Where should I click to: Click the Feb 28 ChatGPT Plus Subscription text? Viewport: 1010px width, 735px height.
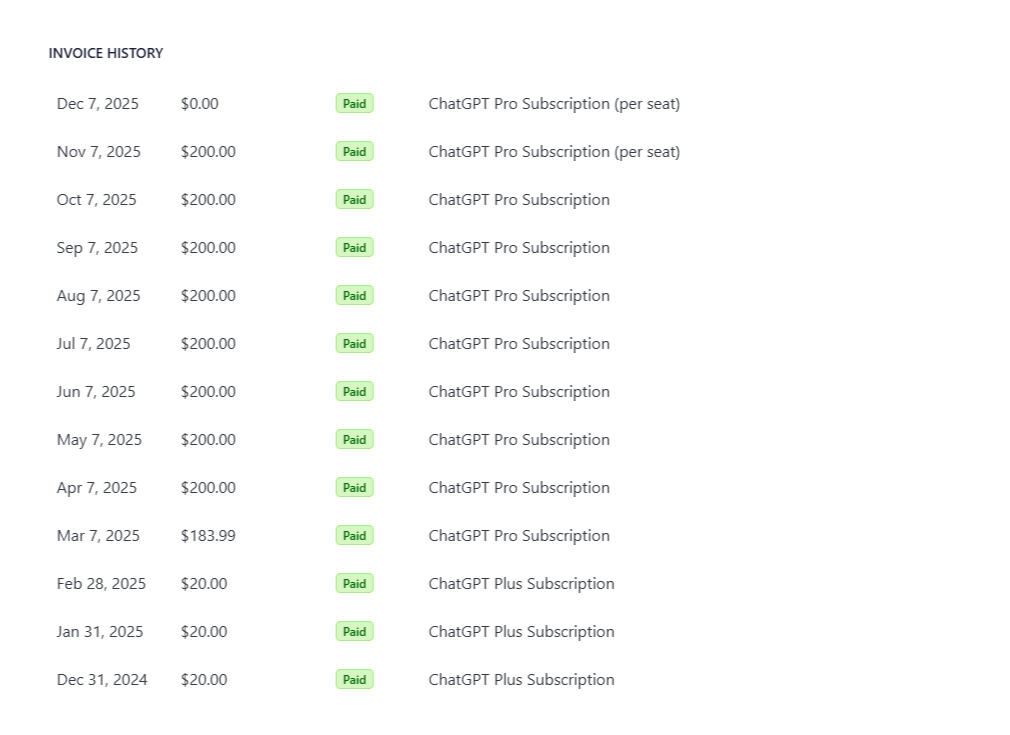[x=521, y=584]
